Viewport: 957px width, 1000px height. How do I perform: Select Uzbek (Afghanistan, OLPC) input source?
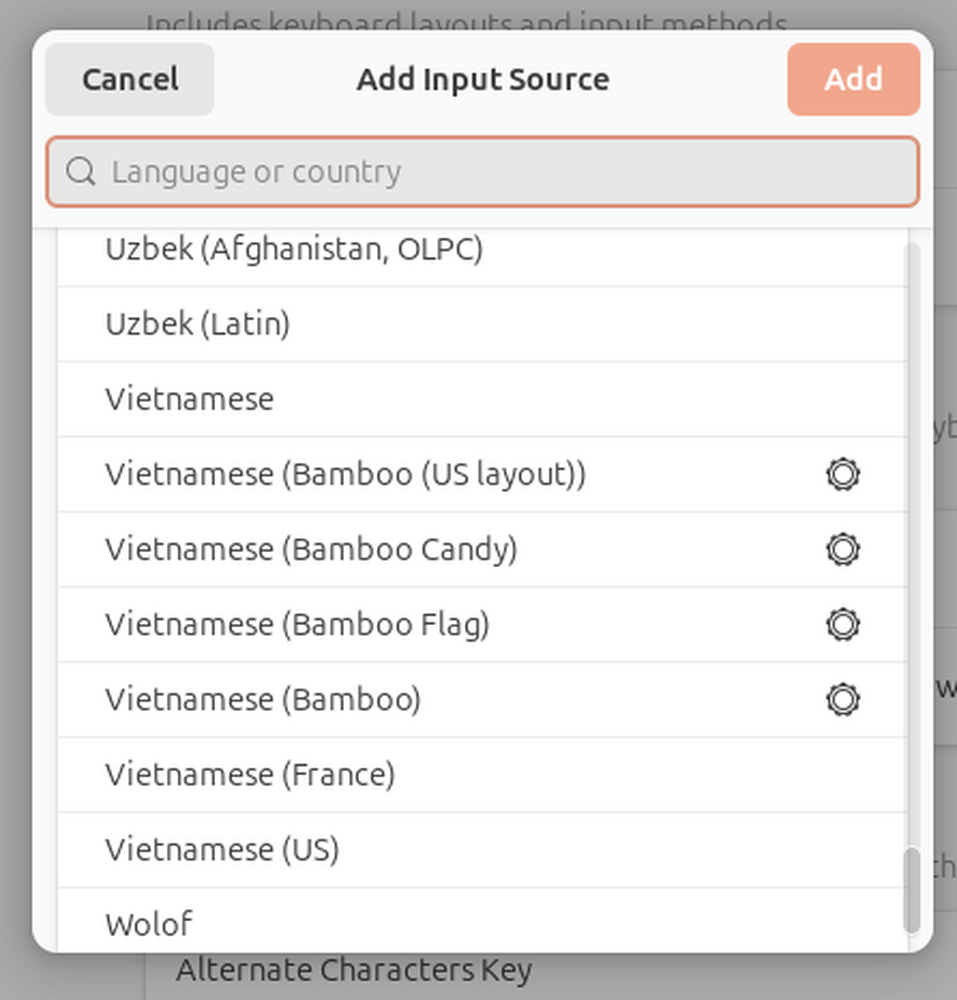pyautogui.click(x=294, y=249)
